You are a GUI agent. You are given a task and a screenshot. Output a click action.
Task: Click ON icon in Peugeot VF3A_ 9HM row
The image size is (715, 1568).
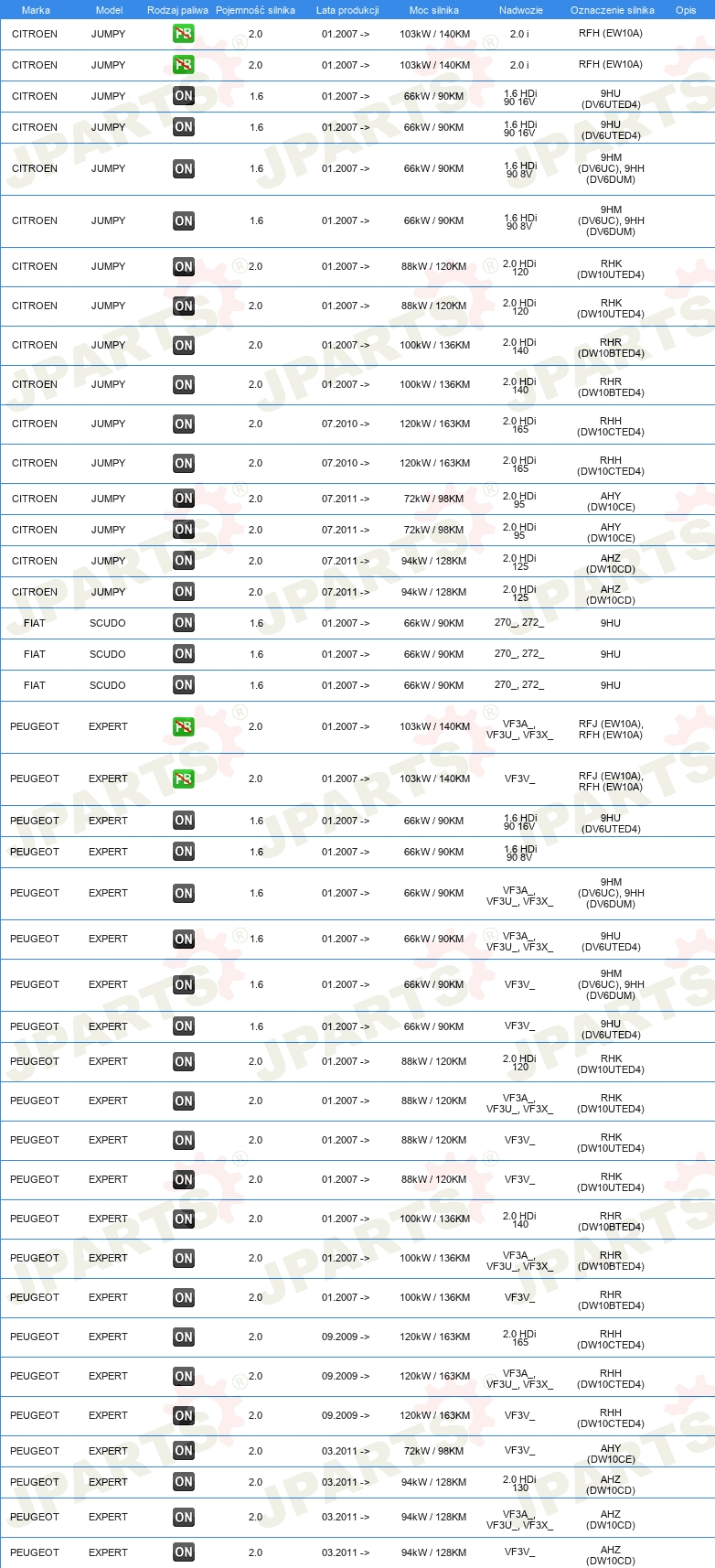pyautogui.click(x=184, y=893)
